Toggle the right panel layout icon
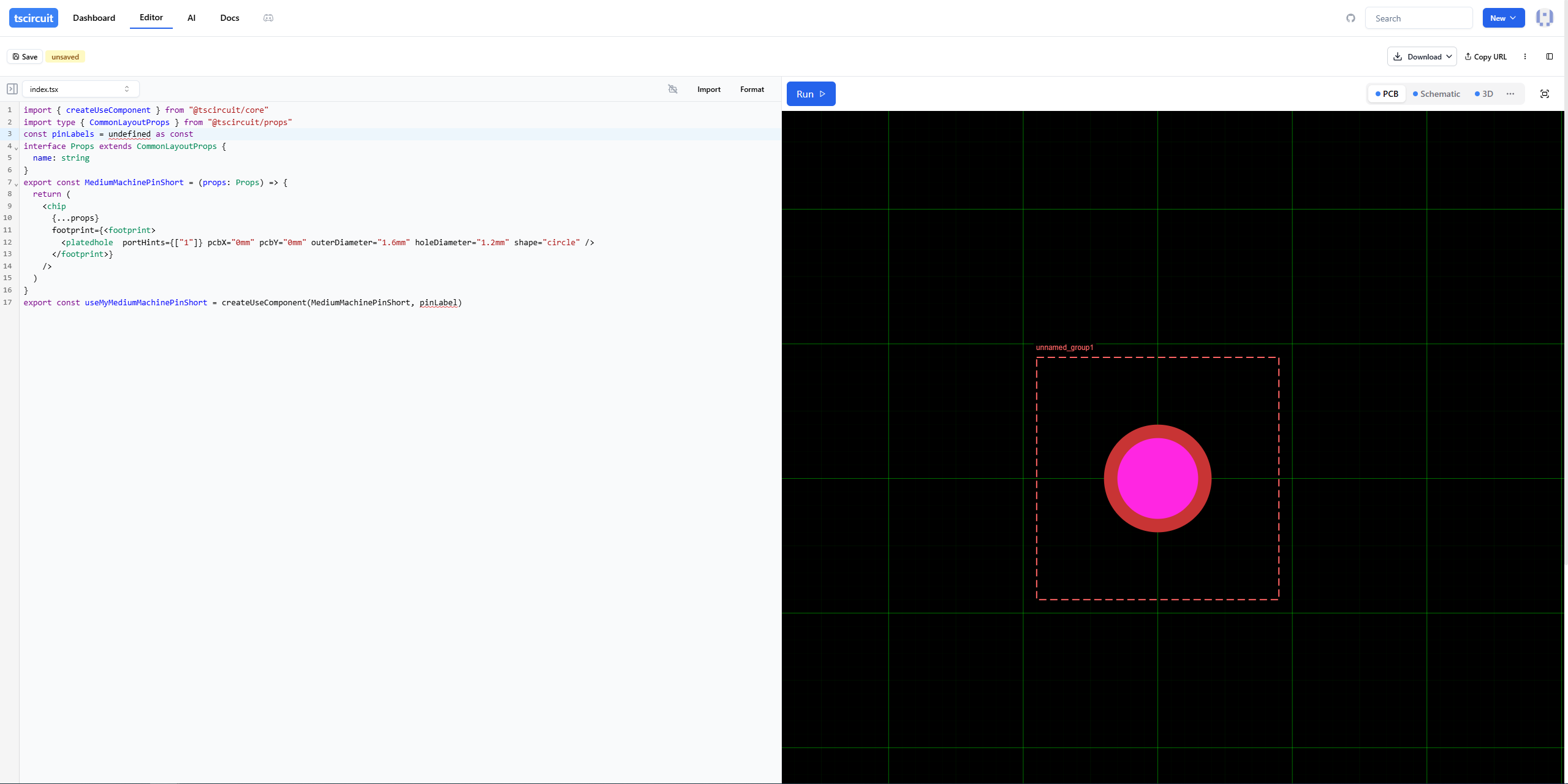This screenshot has width=1568, height=784. pos(1550,56)
